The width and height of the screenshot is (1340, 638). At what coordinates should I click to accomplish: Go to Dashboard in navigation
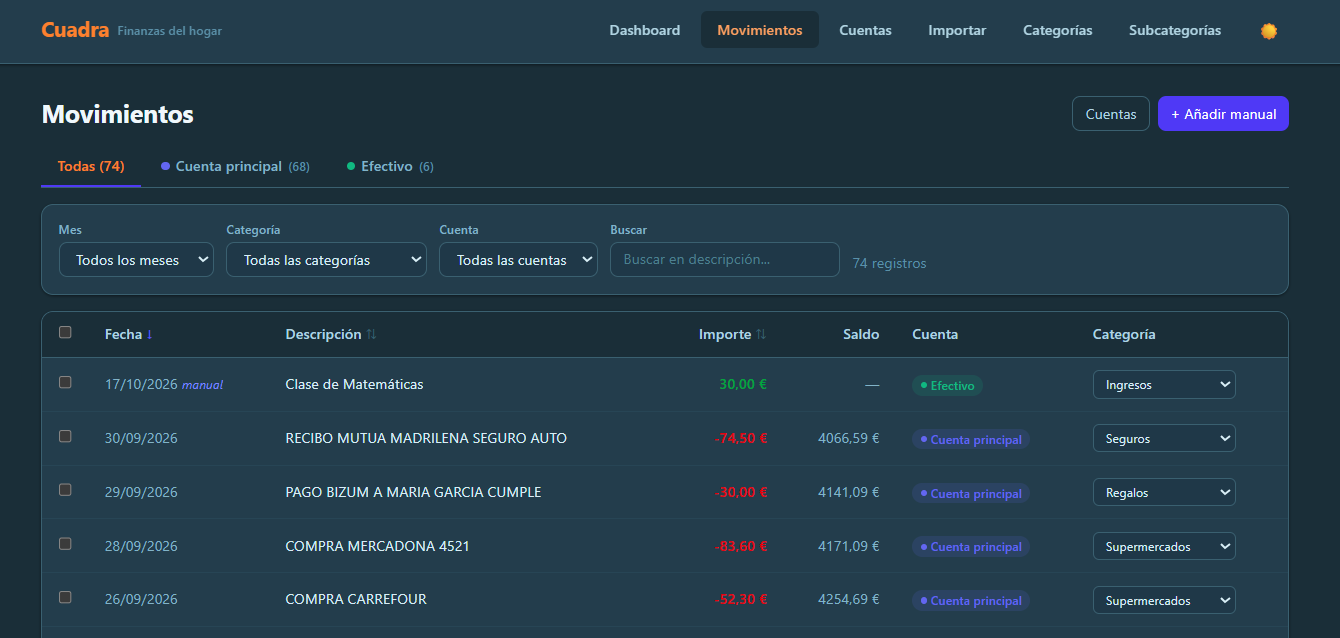tap(645, 30)
